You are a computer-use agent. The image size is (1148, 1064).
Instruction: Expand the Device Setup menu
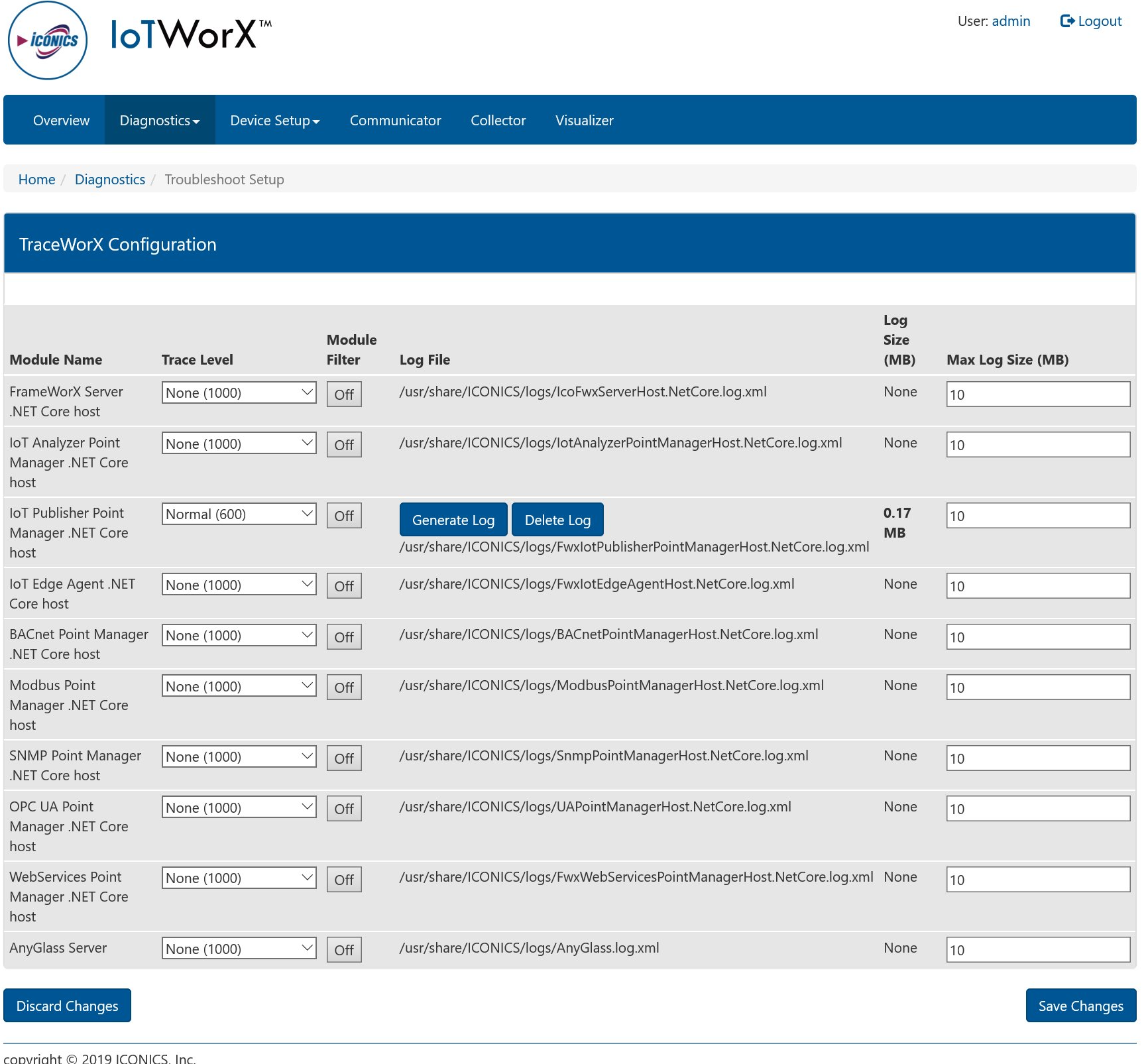[274, 121]
